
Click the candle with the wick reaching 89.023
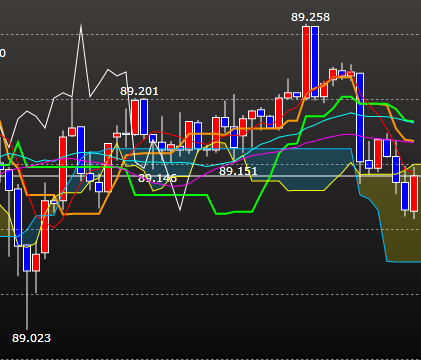[27, 258]
